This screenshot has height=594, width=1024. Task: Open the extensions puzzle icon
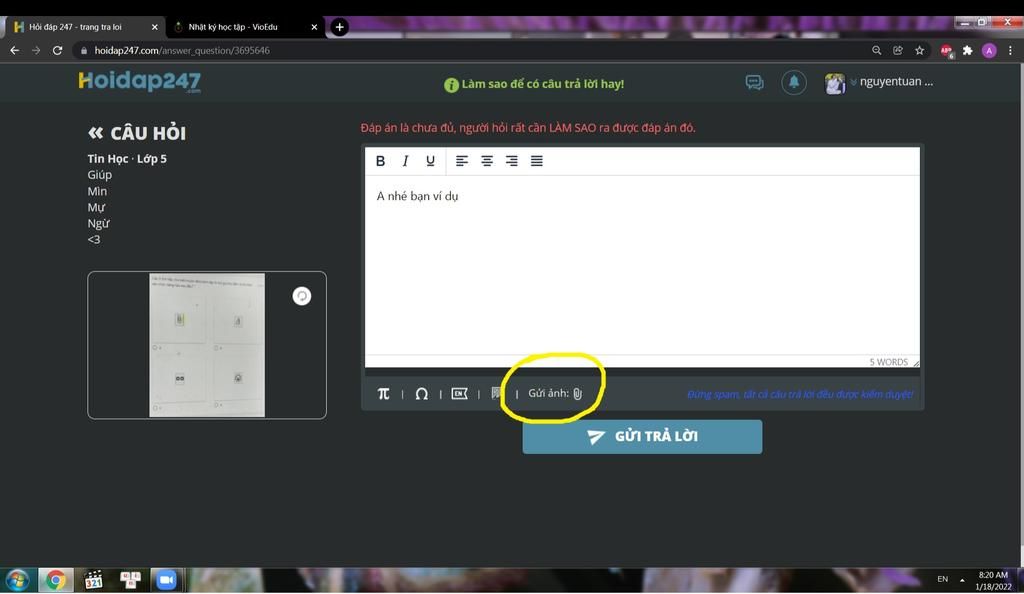(968, 50)
